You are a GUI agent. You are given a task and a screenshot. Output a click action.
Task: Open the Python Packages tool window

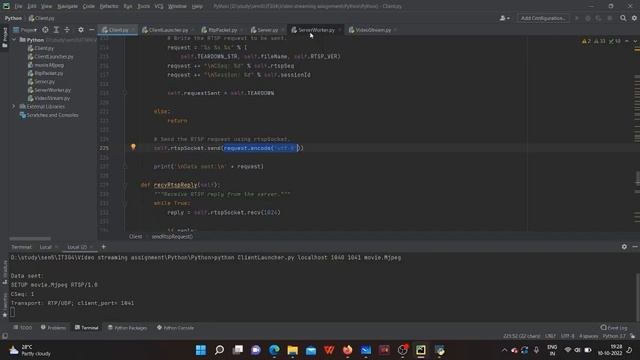point(127,328)
